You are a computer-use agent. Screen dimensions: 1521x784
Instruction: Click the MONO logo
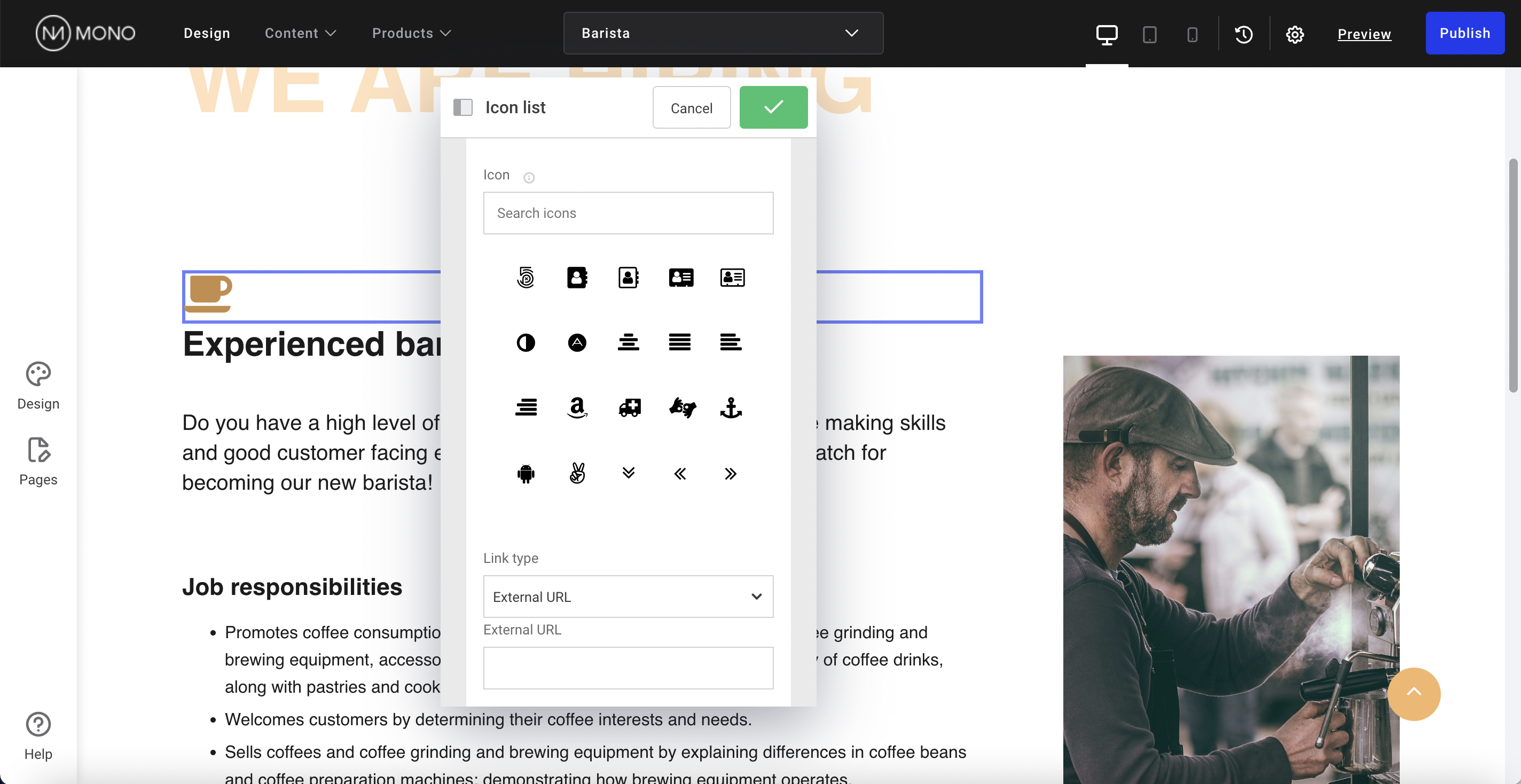point(85,33)
